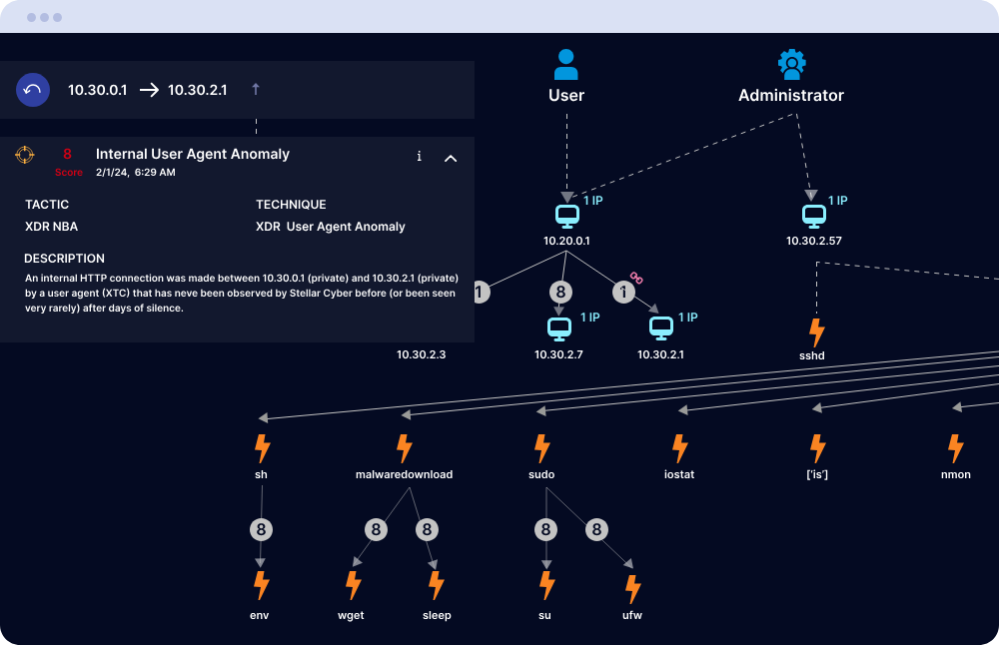Click the up arrow beside 10.30.2.1
This screenshot has height=645, width=1000.
point(255,90)
